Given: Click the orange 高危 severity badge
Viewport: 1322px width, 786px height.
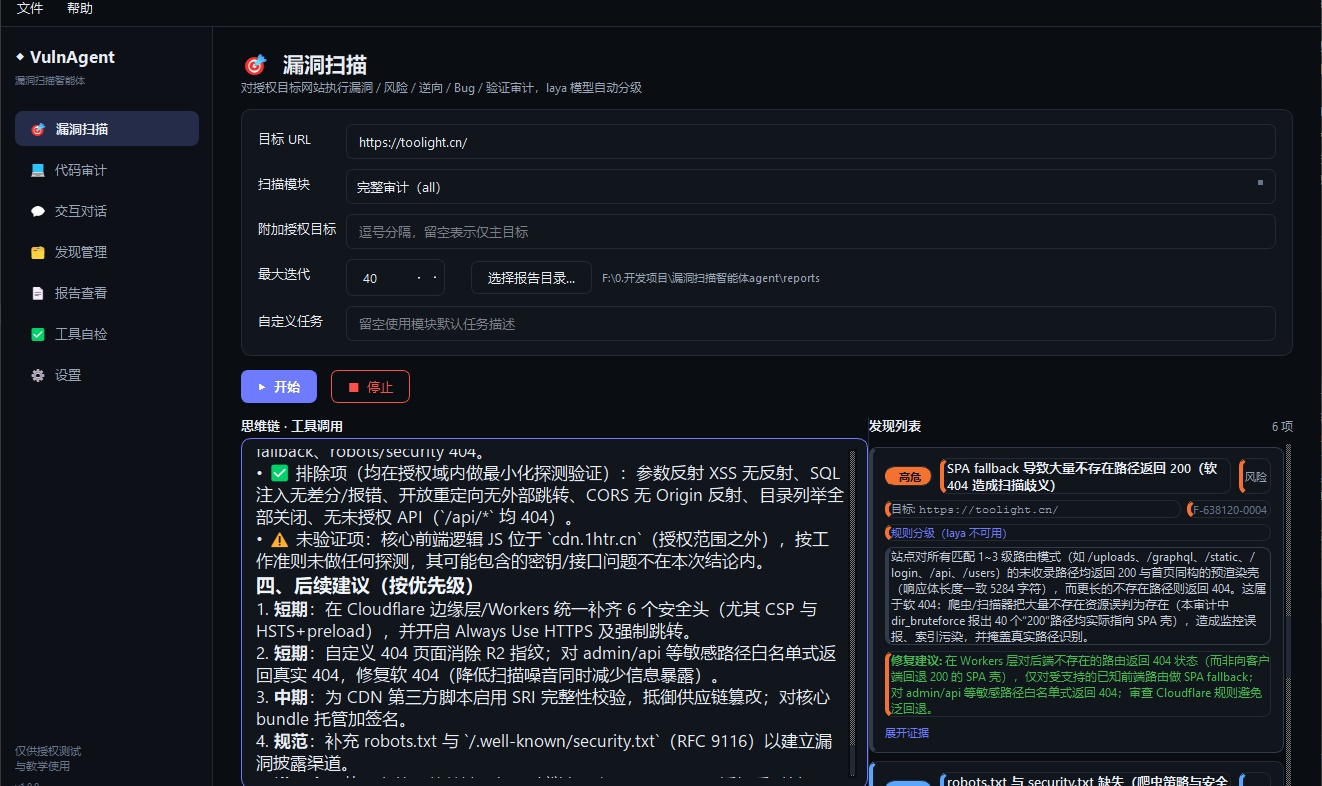Looking at the screenshot, I should click(908, 477).
